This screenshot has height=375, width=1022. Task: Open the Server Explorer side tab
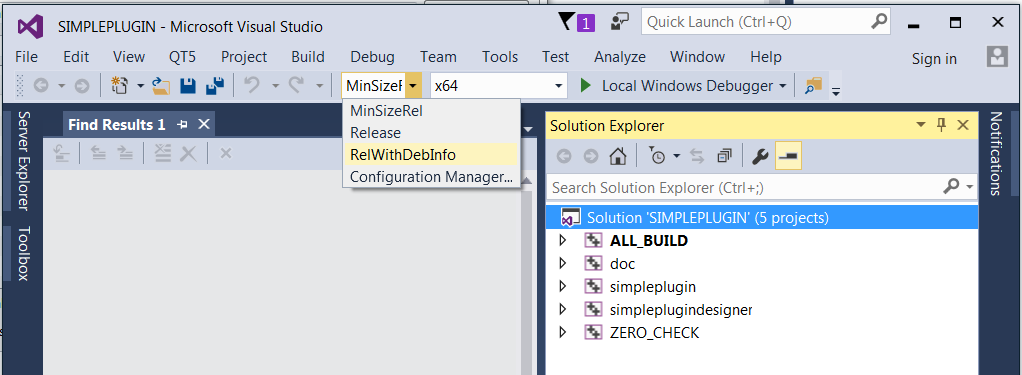23,160
